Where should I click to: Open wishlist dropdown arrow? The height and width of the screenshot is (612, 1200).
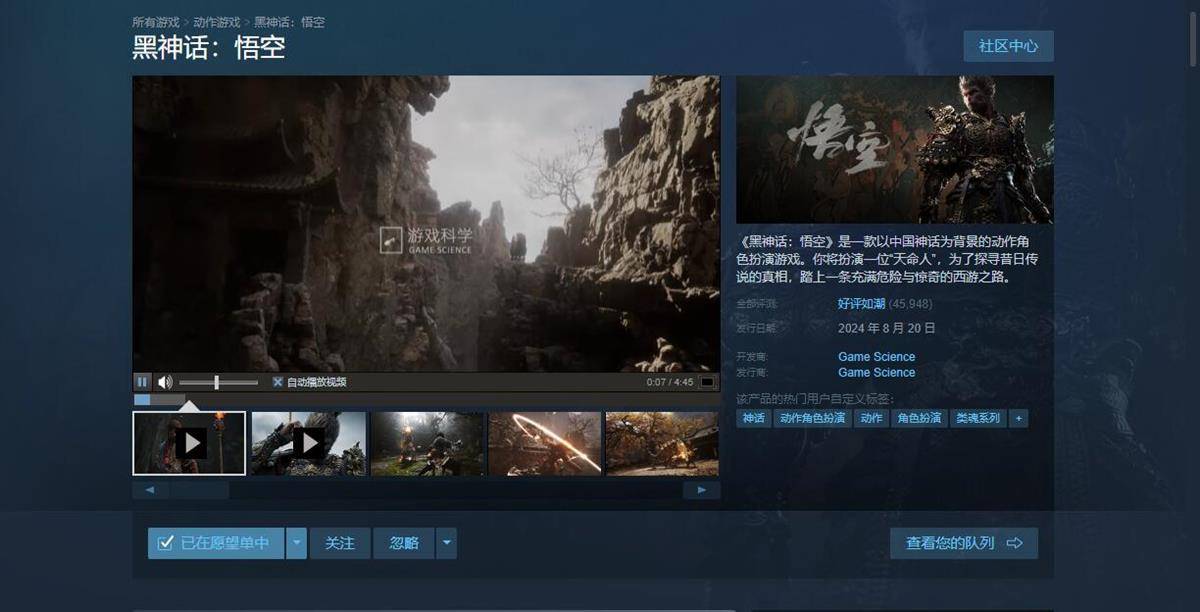[297, 543]
